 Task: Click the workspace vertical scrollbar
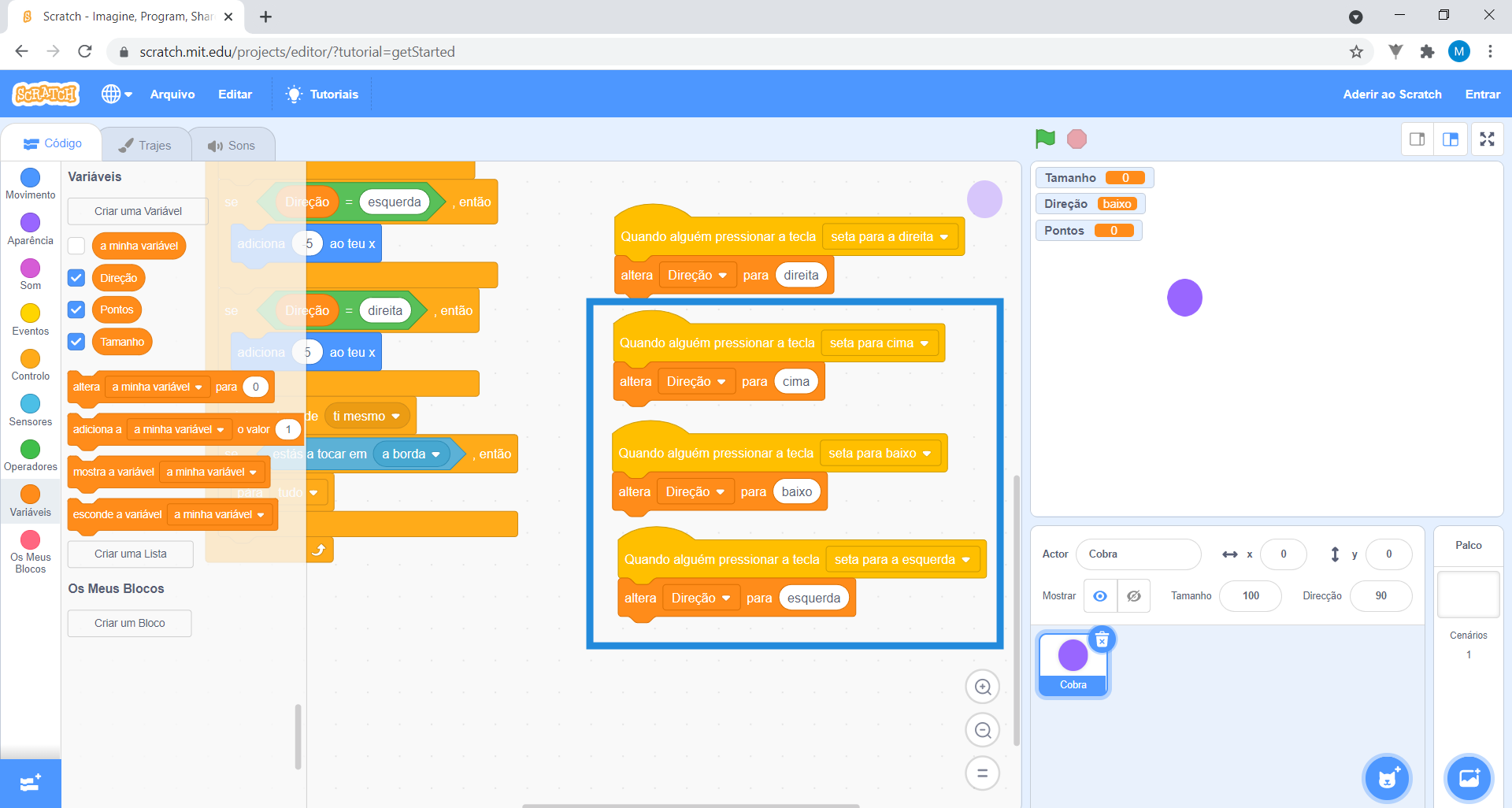(x=1017, y=610)
